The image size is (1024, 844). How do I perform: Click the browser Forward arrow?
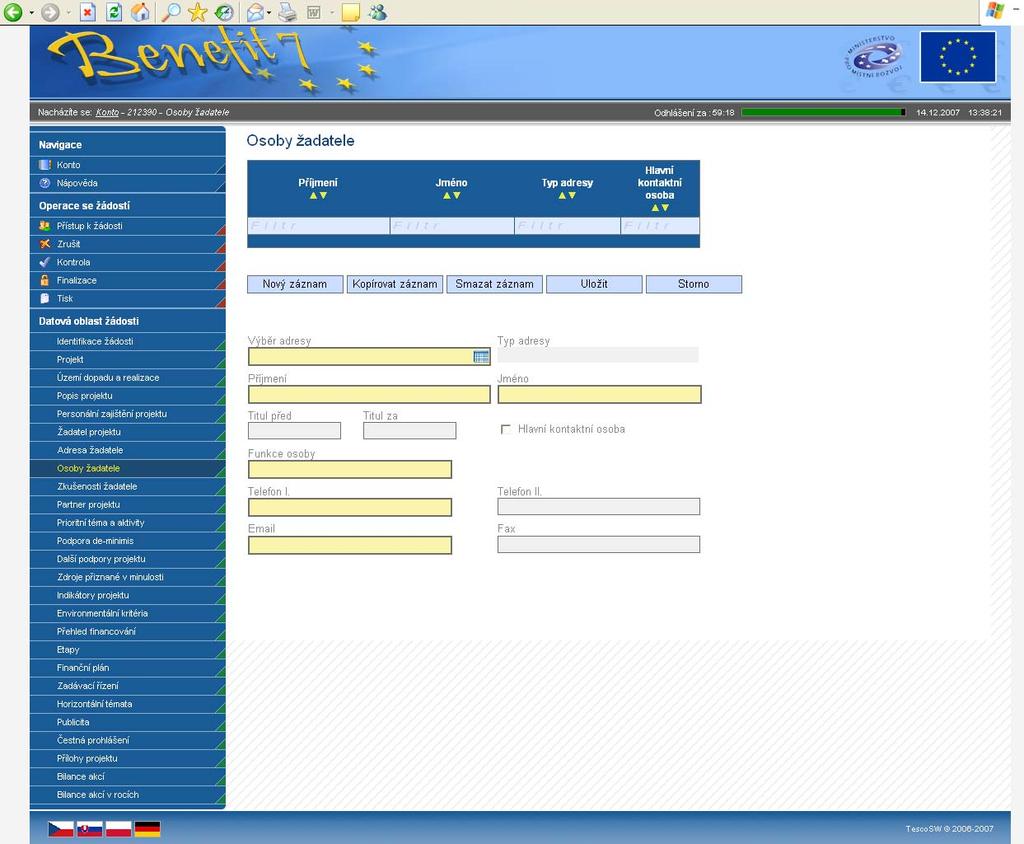(50, 12)
